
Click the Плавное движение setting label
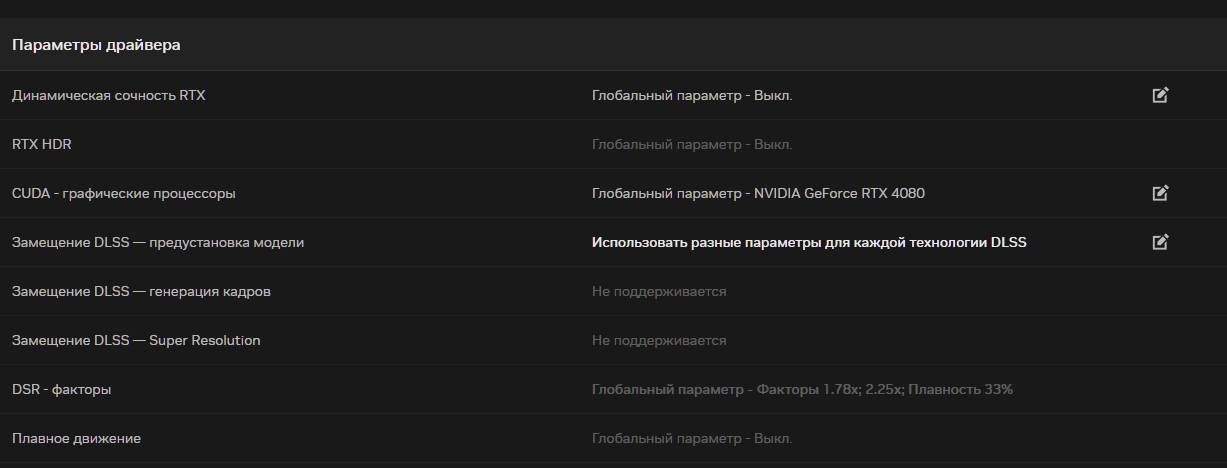76,438
